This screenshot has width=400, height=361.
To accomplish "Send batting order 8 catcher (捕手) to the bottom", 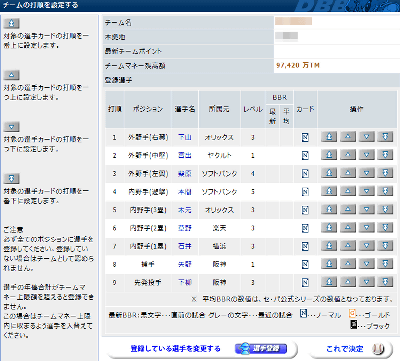I will point(385,264).
